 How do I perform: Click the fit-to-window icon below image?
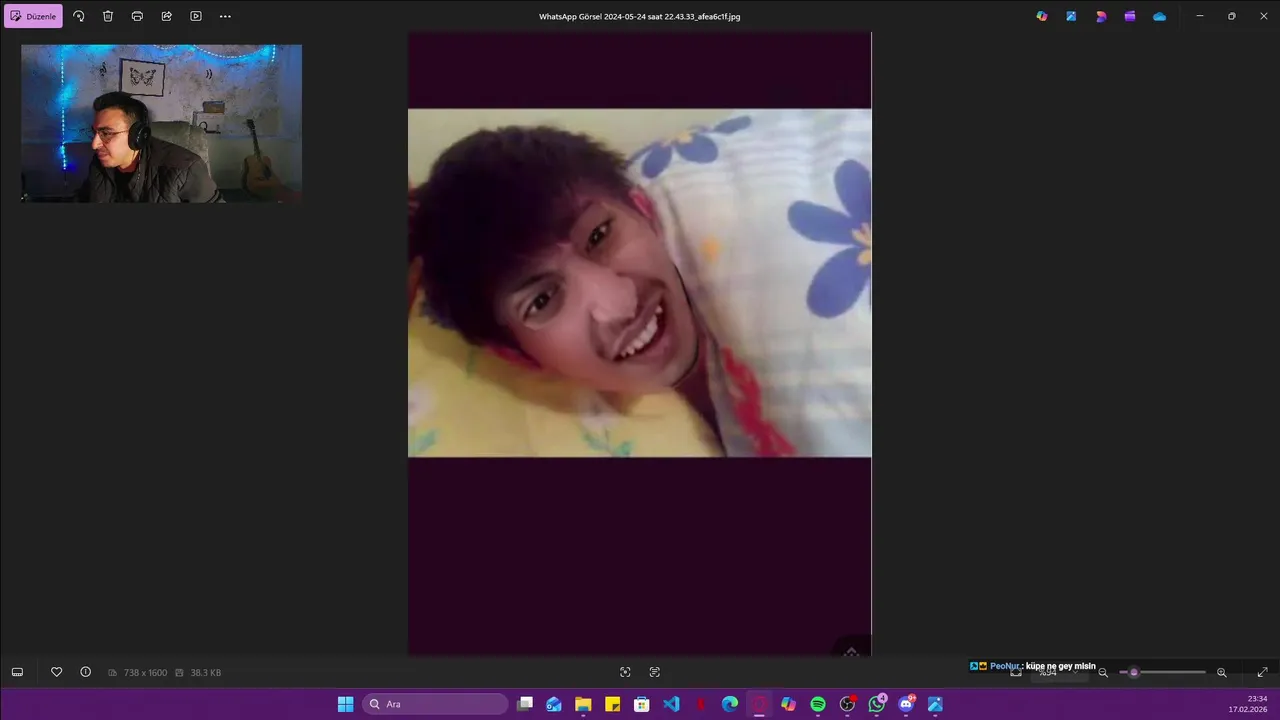coord(625,672)
